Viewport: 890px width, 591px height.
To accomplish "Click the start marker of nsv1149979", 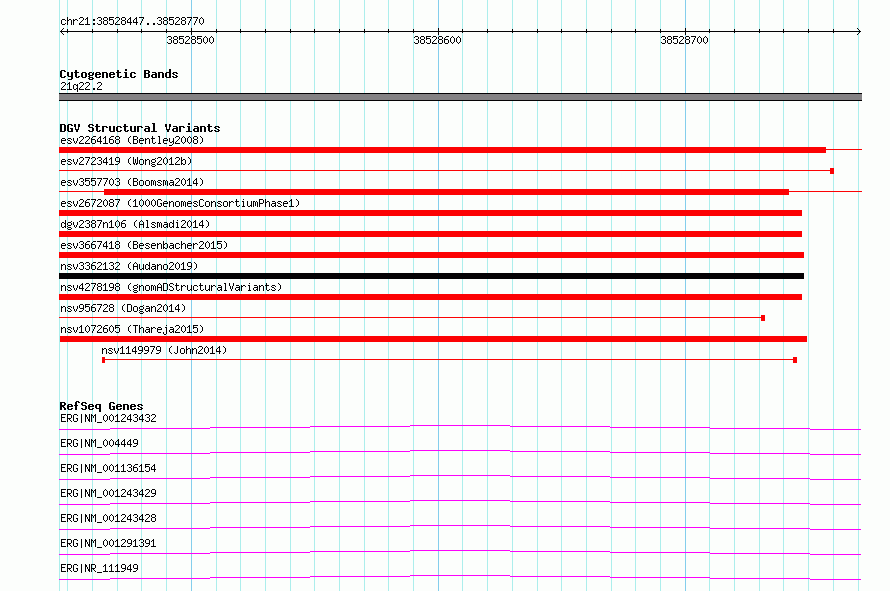I will (x=103, y=360).
